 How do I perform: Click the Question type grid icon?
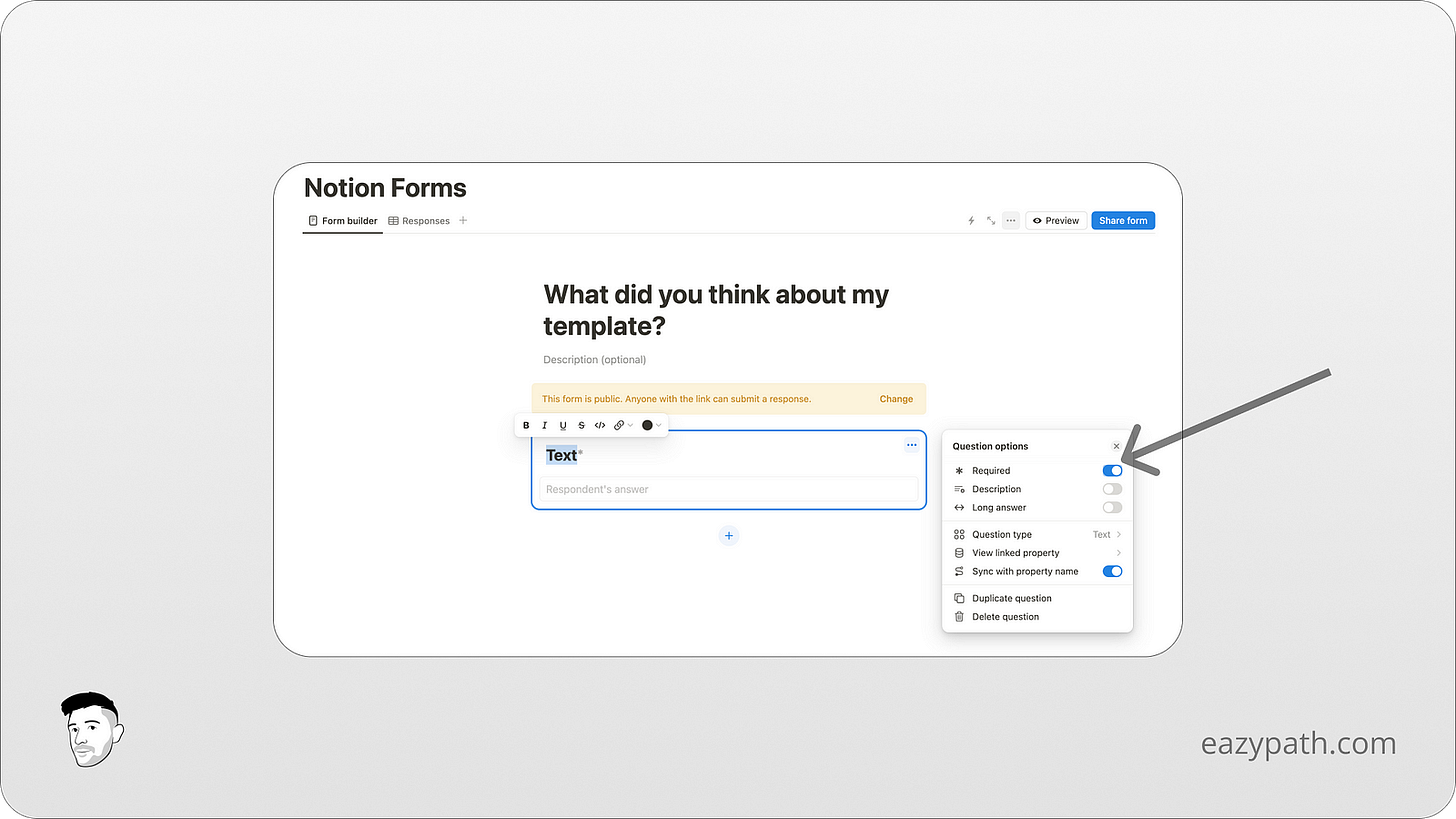[959, 534]
